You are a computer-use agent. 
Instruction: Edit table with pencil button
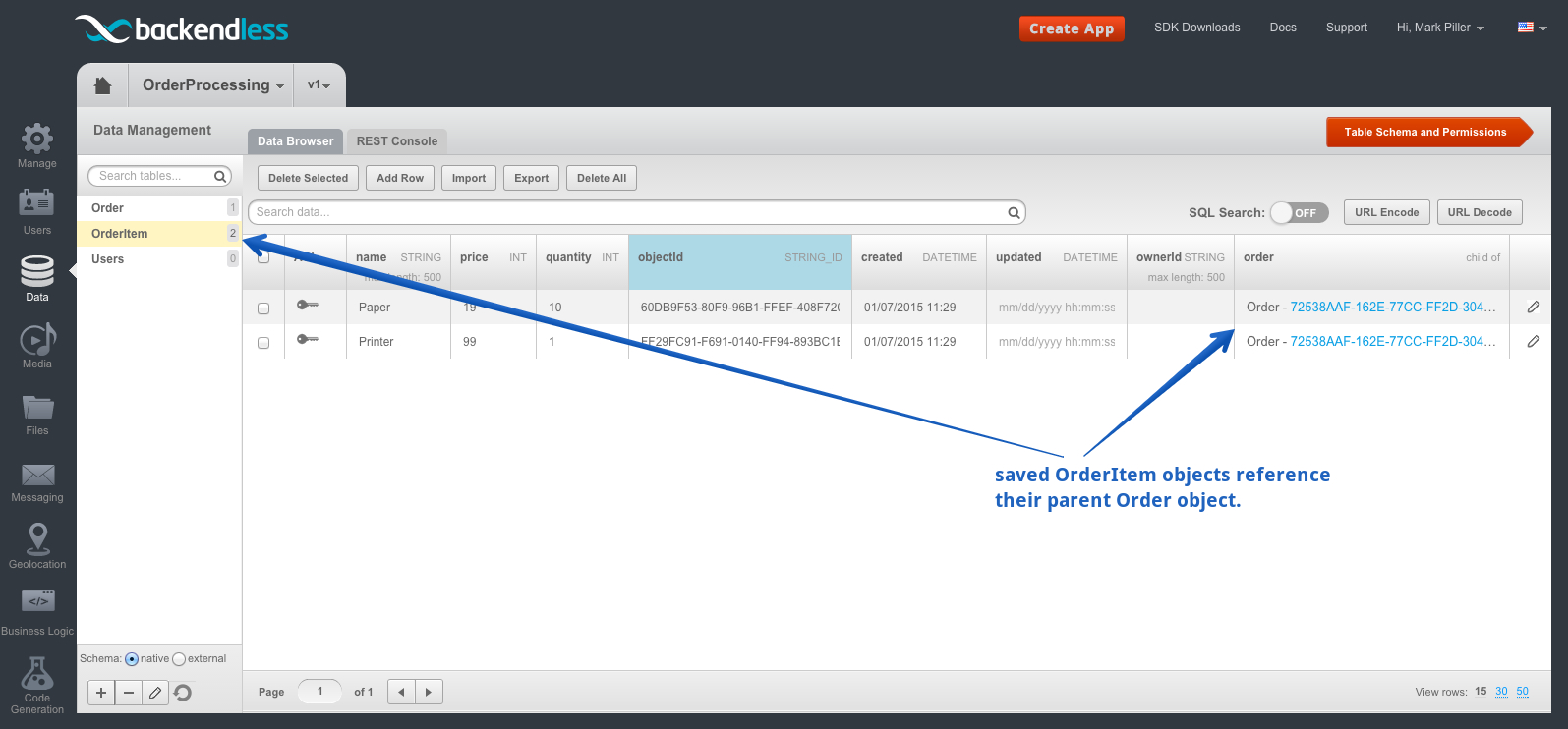(154, 693)
